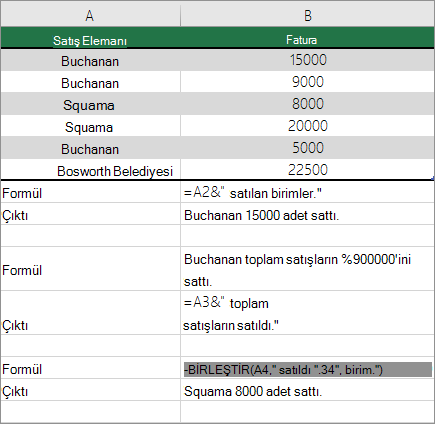Select the cell containing 5000
Screen dimensions: 435x424
coord(307,148)
